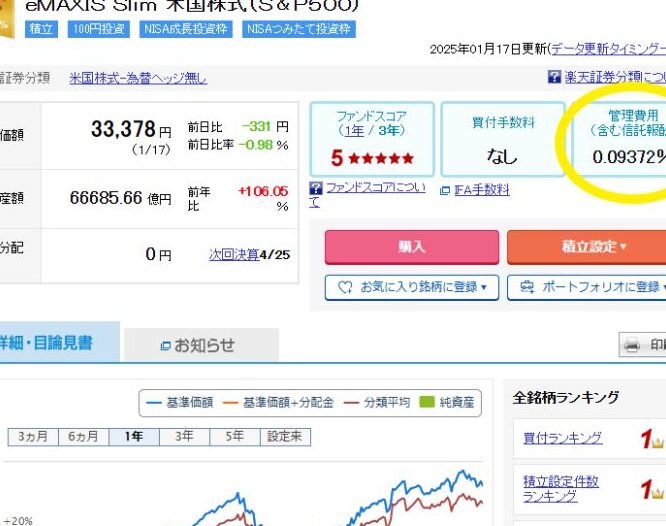The image size is (666, 526).
Task: Select the 5年 chart period
Action: pyautogui.click(x=235, y=437)
